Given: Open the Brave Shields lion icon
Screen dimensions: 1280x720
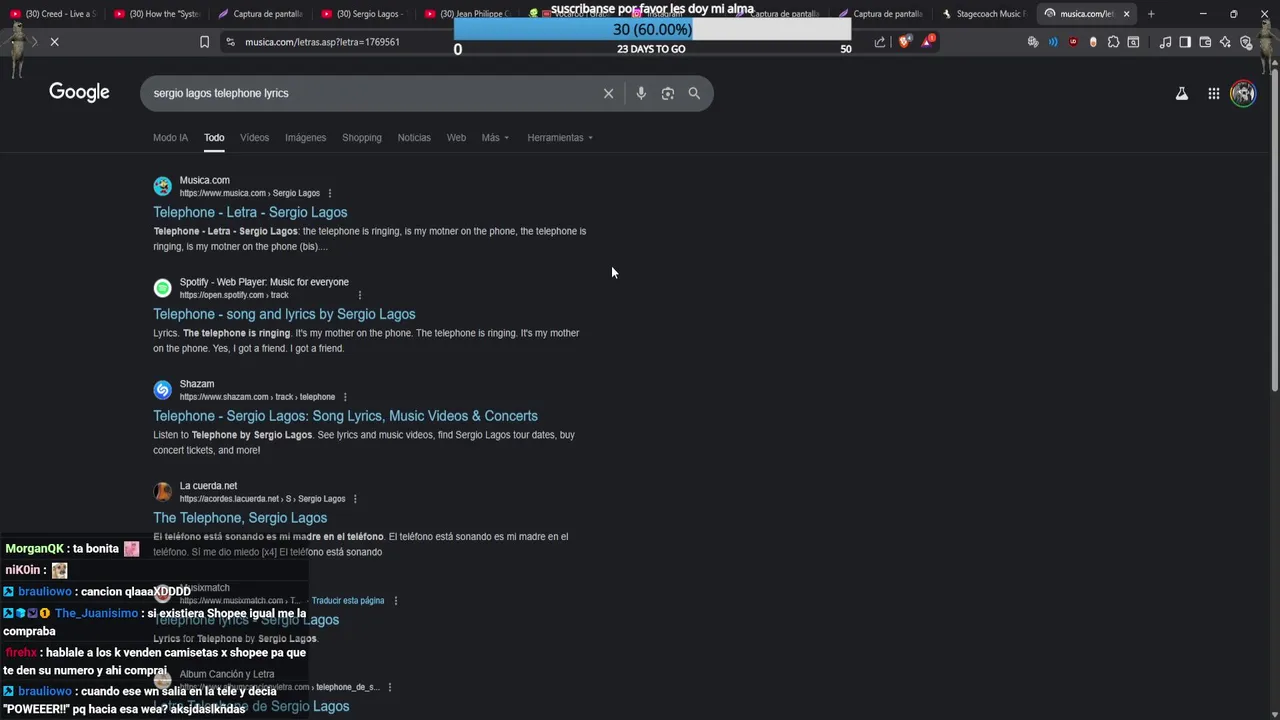Looking at the screenshot, I should [x=904, y=42].
